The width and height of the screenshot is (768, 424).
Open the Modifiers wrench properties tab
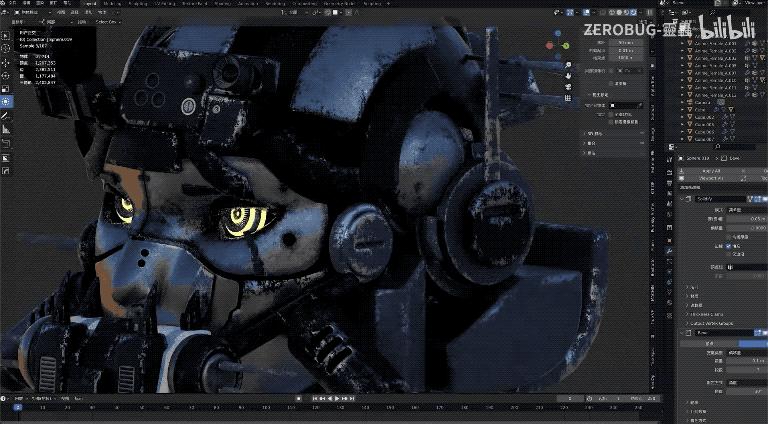(x=670, y=251)
